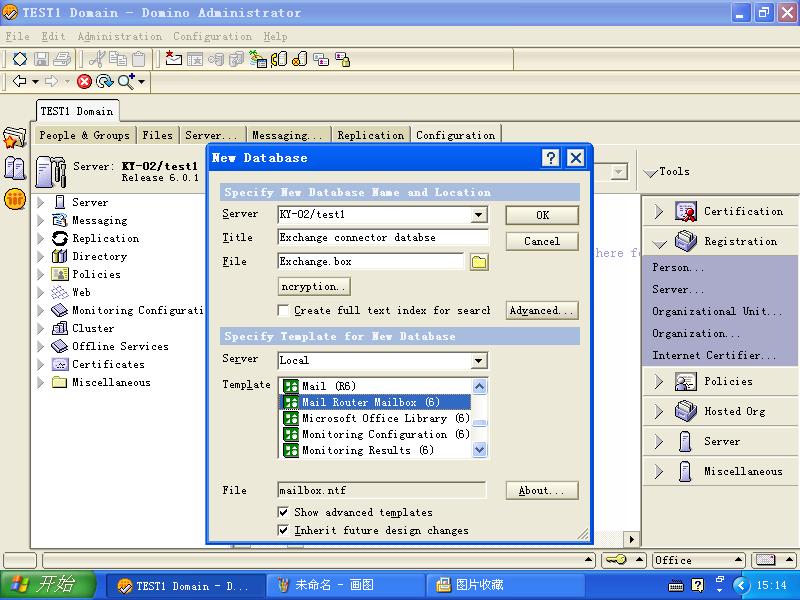Screen dimensions: 800x600
Task: Expand the Messaging tree node
Action: 41,220
